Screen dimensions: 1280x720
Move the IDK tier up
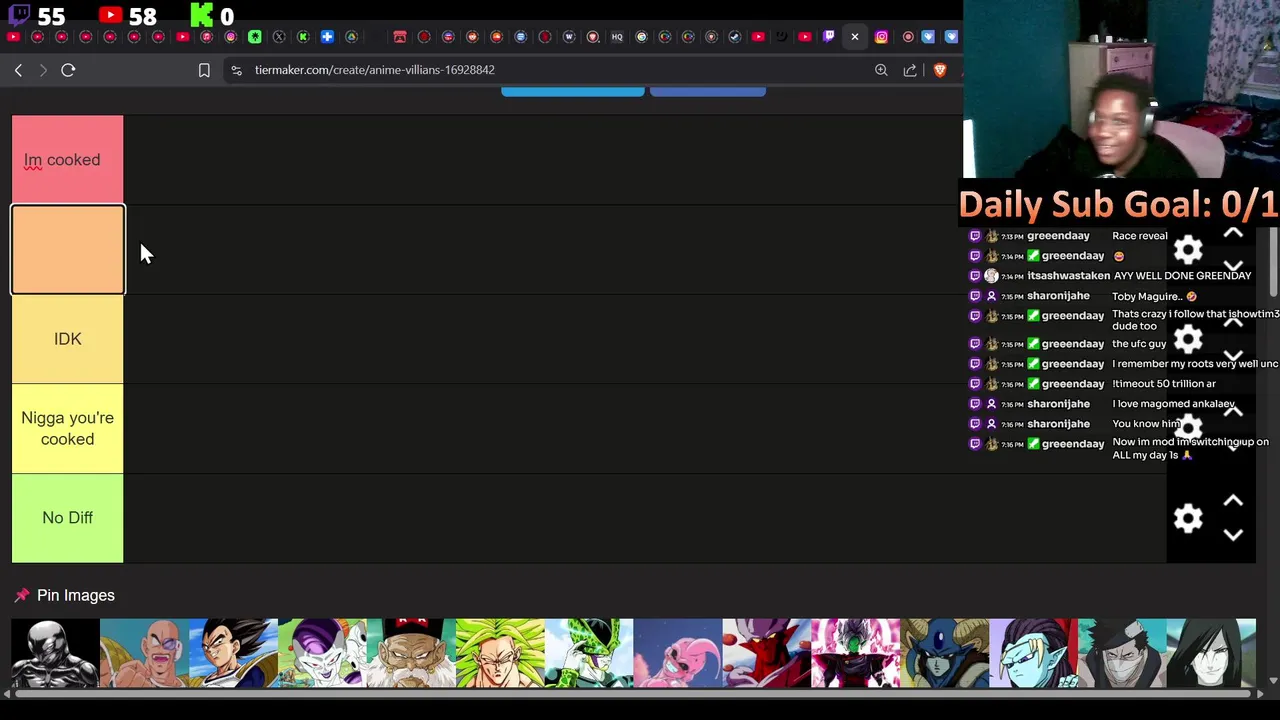1233,322
